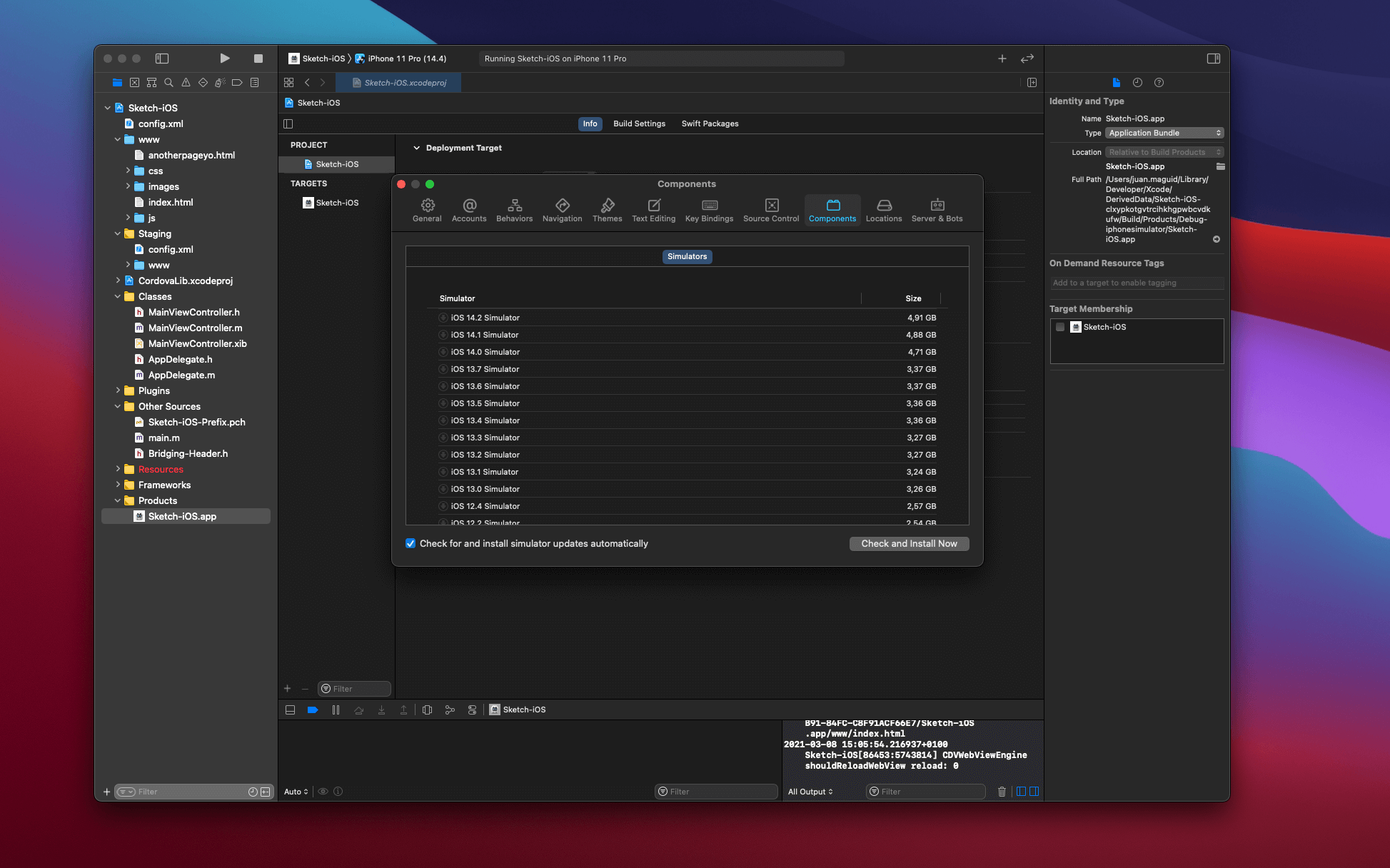Open Text Editing preferences pane
This screenshot has height=868, width=1390.
(x=653, y=211)
